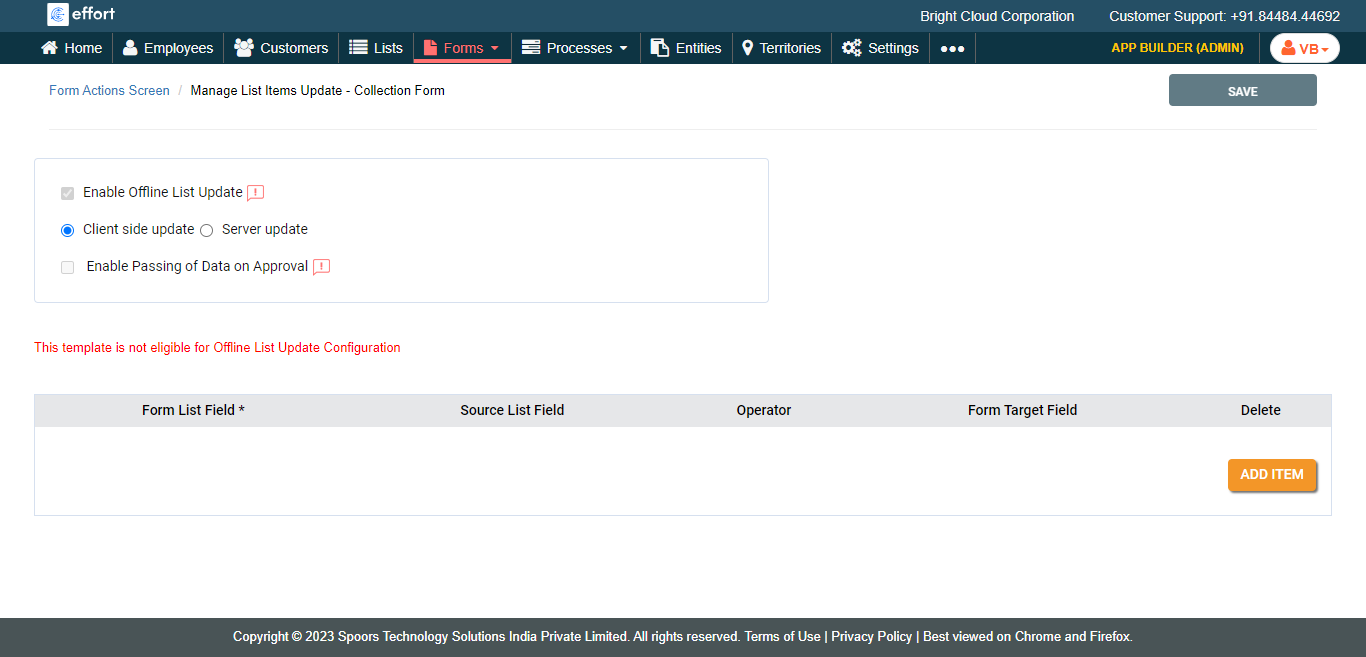Image resolution: width=1366 pixels, height=657 pixels.
Task: Click the Entities documents icon
Action: 660,48
